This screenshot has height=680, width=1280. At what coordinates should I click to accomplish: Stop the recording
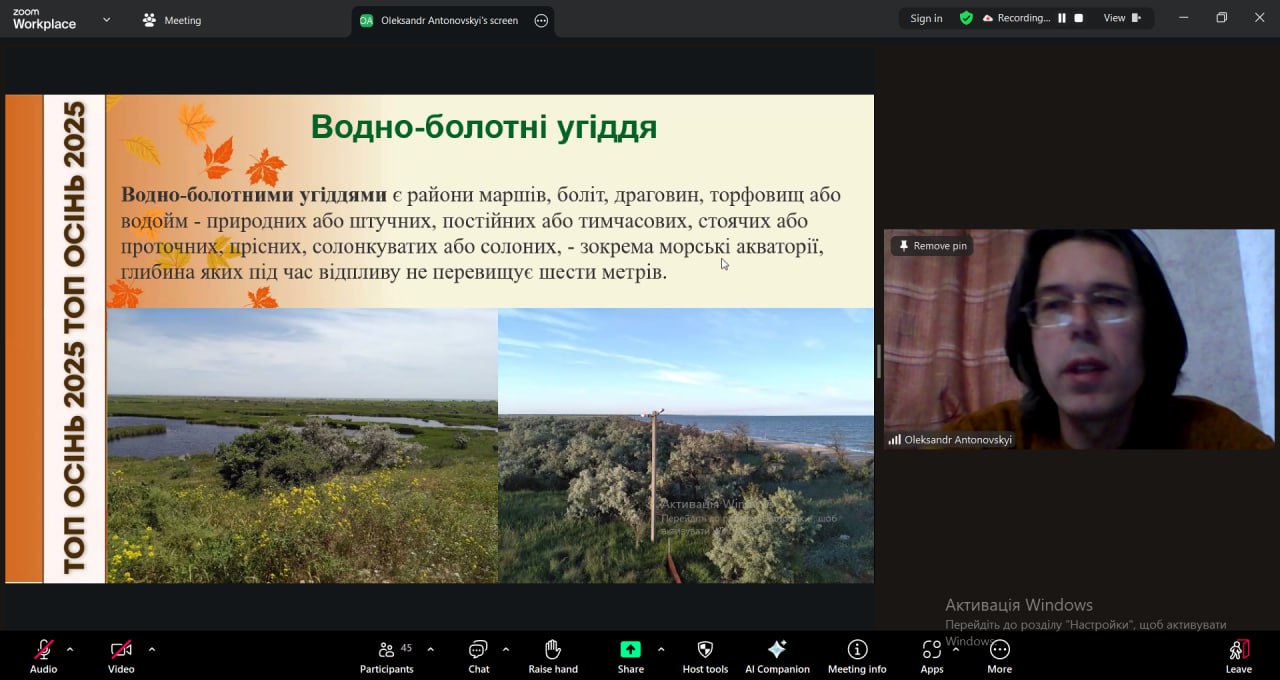(x=1078, y=18)
